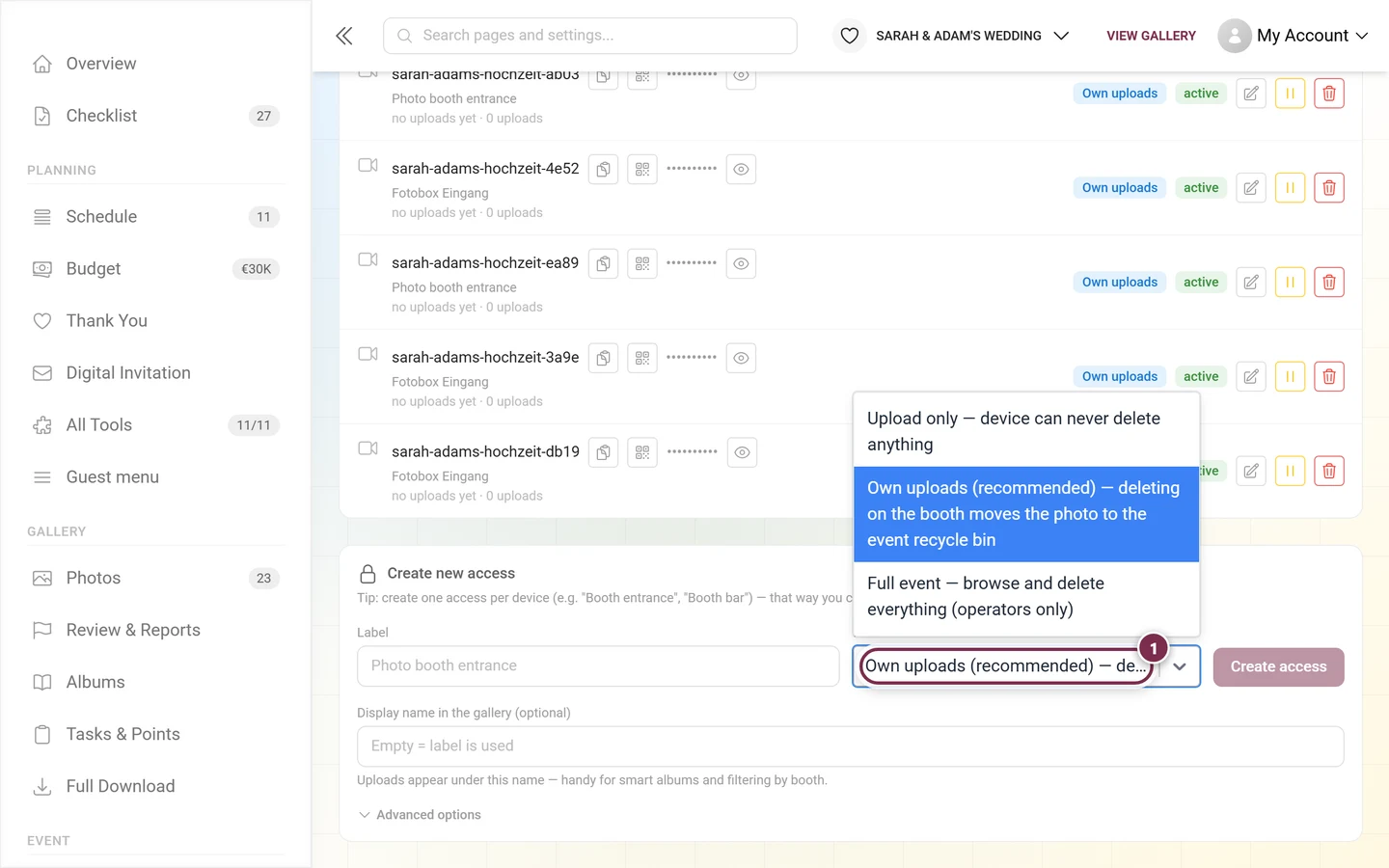This screenshot has height=868, width=1389.
Task: Reveal password for sarah-adams-hochzeit-3a9e
Action: click(x=741, y=359)
